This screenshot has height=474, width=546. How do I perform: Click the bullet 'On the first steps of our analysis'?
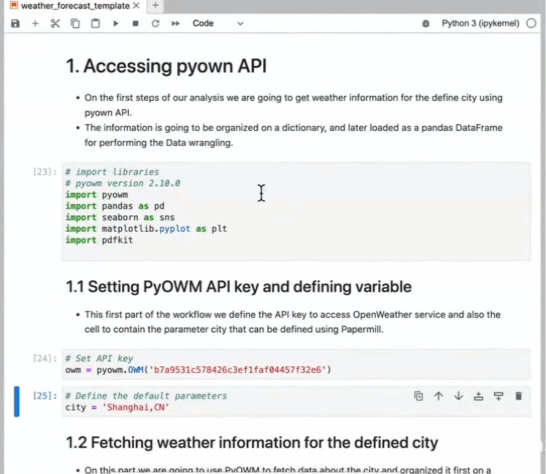[293, 105]
